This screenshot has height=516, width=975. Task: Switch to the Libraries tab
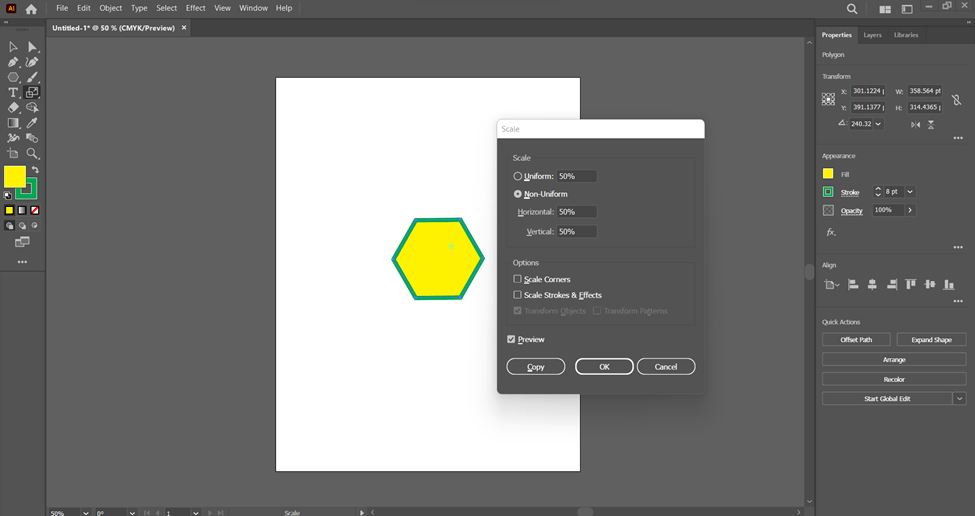(x=906, y=35)
